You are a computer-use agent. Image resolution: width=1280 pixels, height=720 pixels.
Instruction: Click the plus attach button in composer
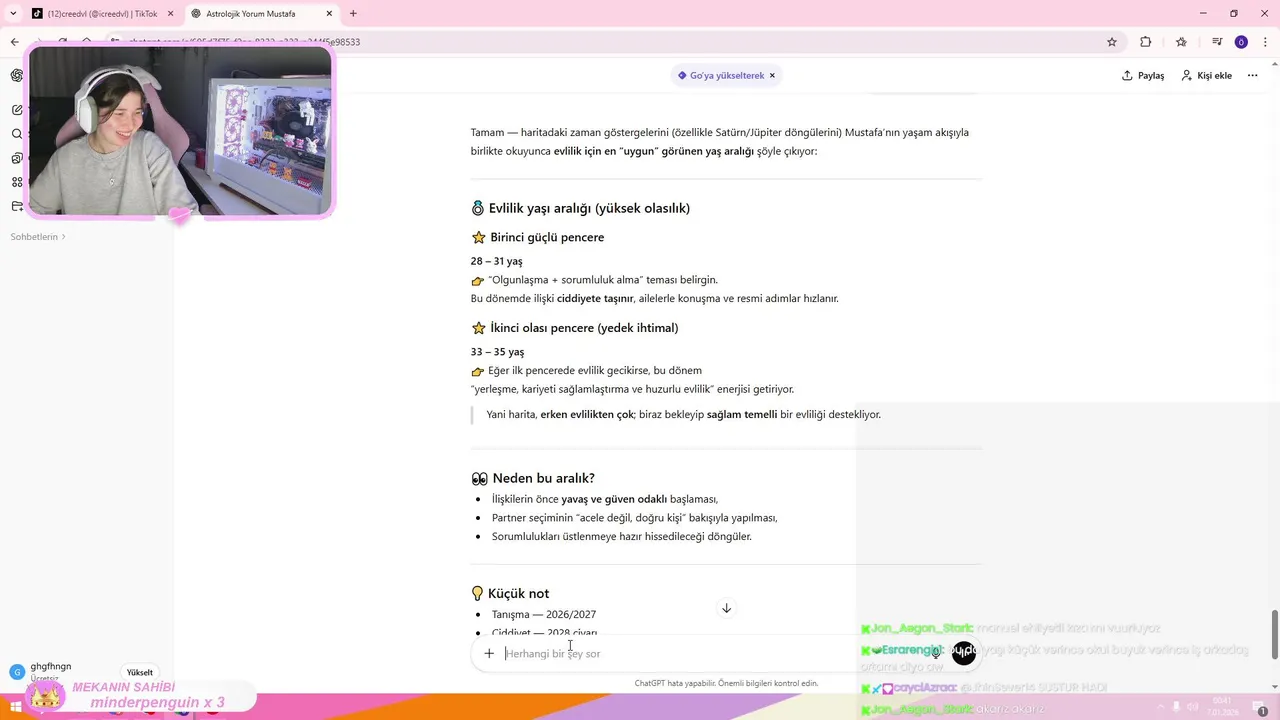click(489, 654)
